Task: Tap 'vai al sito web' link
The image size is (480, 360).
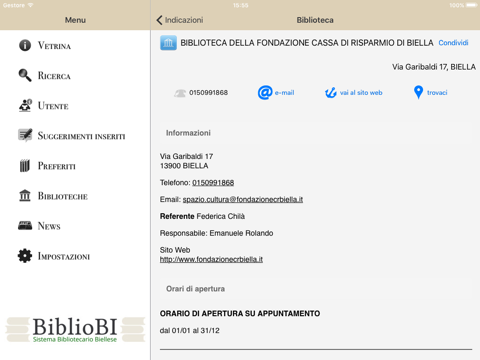Action: [x=361, y=93]
